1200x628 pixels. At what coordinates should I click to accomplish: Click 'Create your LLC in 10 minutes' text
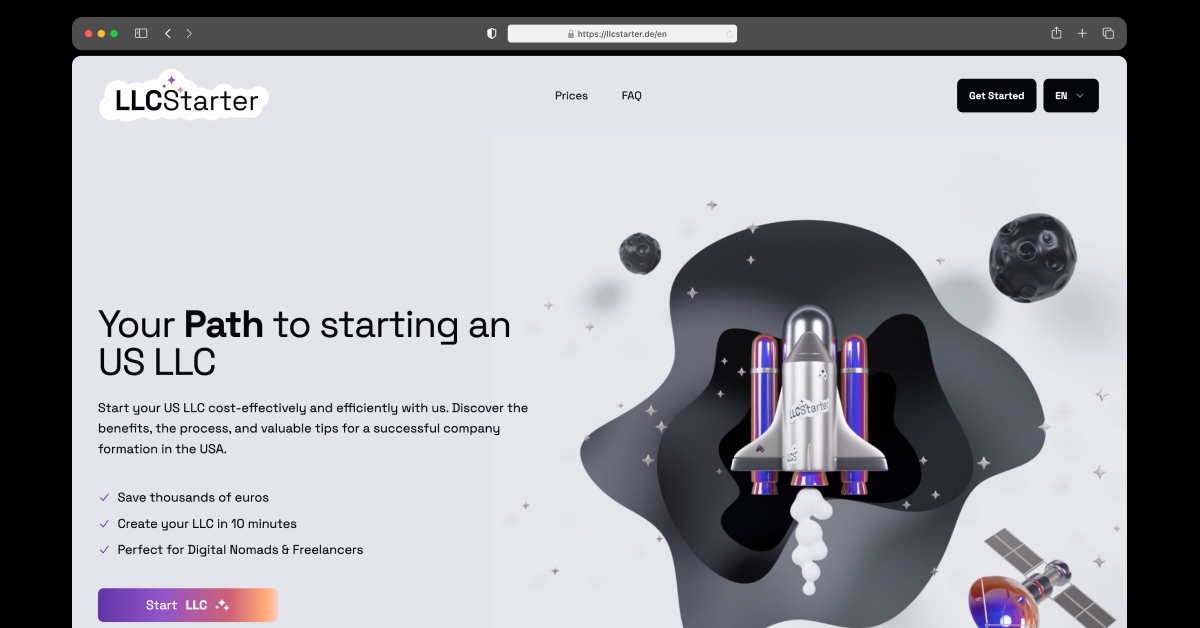[x=207, y=523]
